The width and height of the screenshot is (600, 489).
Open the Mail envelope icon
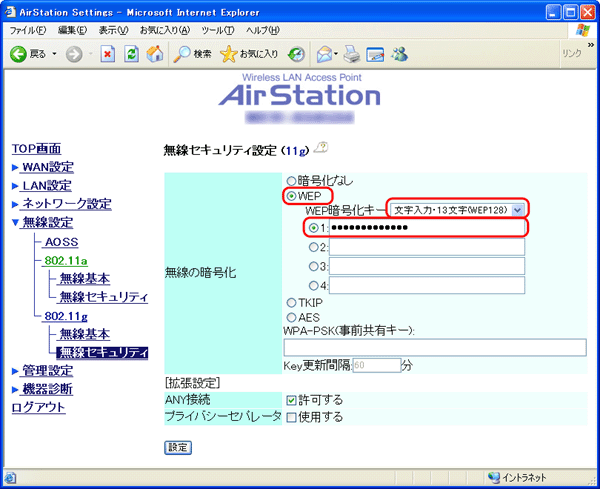[x=324, y=54]
